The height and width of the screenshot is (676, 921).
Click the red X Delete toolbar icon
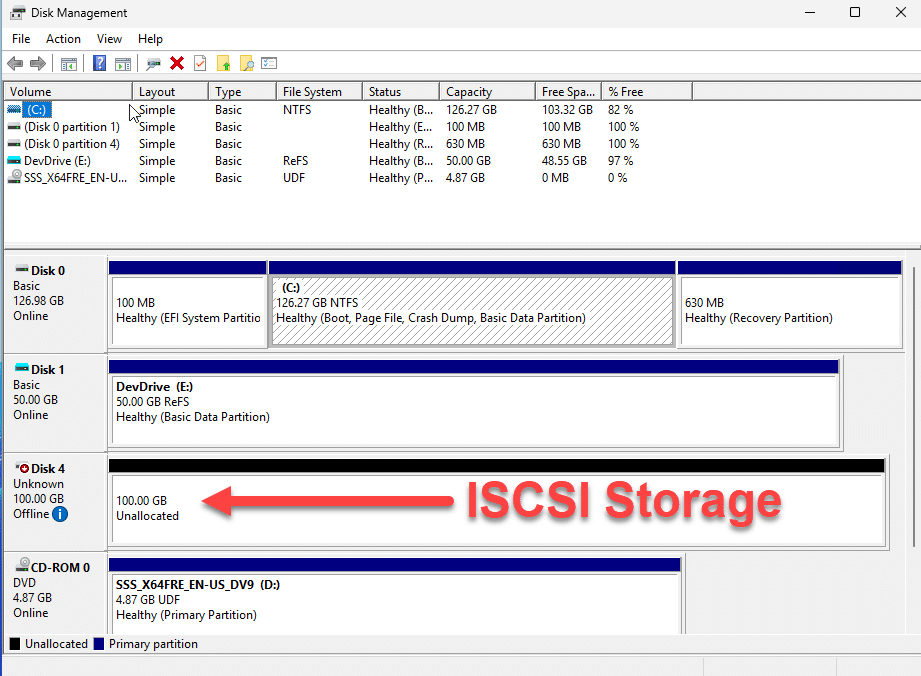click(x=176, y=63)
